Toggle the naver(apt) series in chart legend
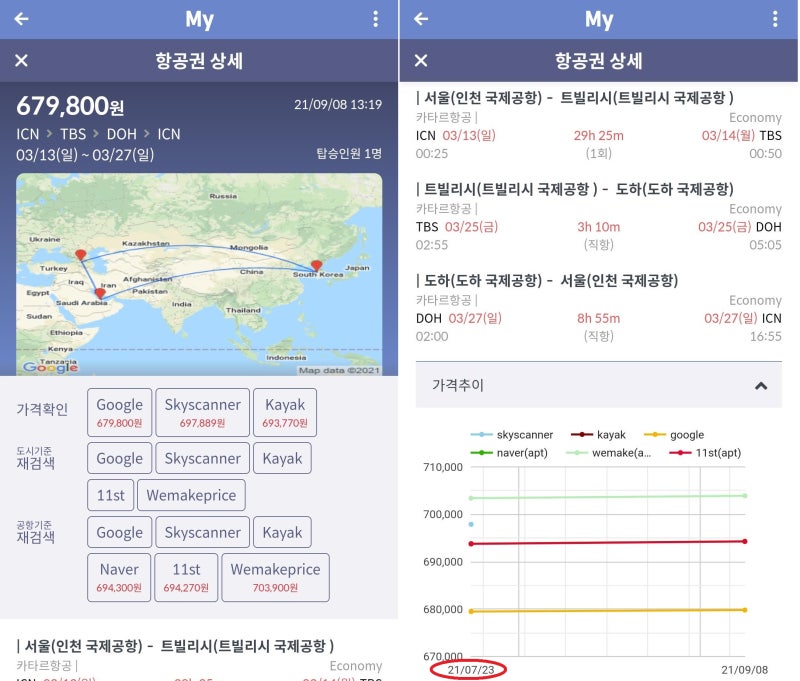The height and width of the screenshot is (681, 800). click(x=512, y=453)
